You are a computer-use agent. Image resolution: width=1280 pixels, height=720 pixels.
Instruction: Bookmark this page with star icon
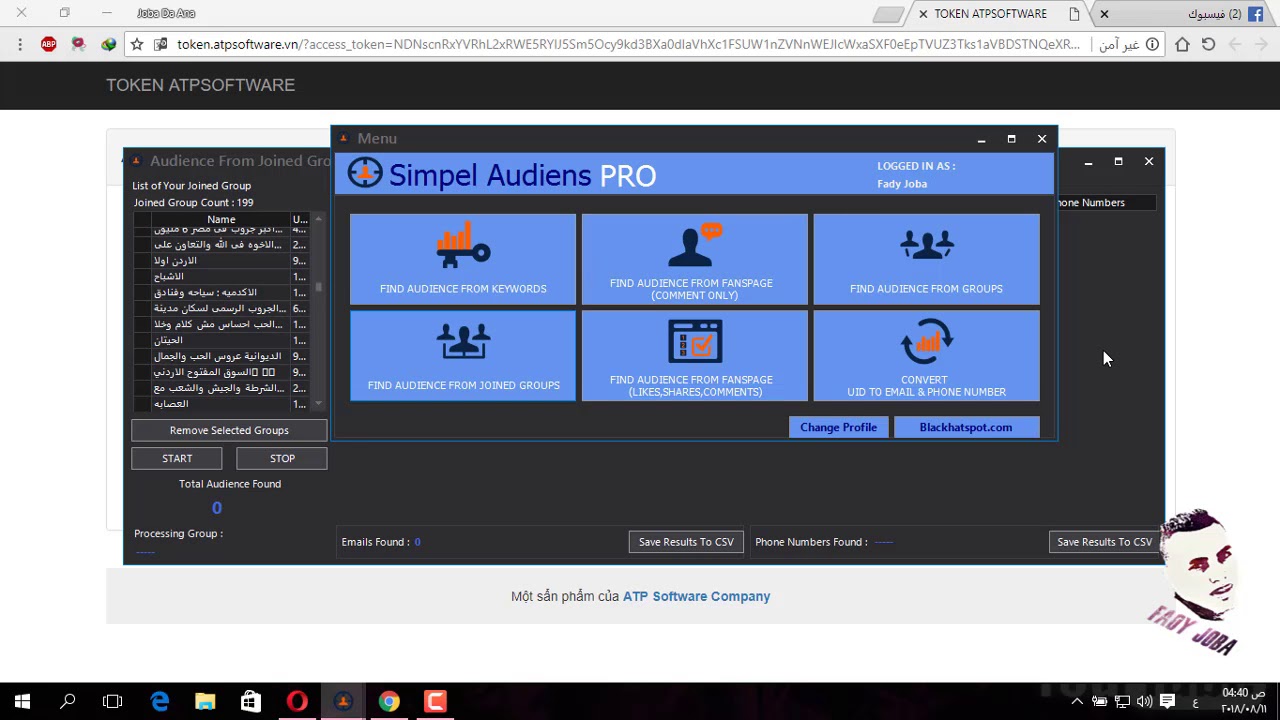click(137, 44)
